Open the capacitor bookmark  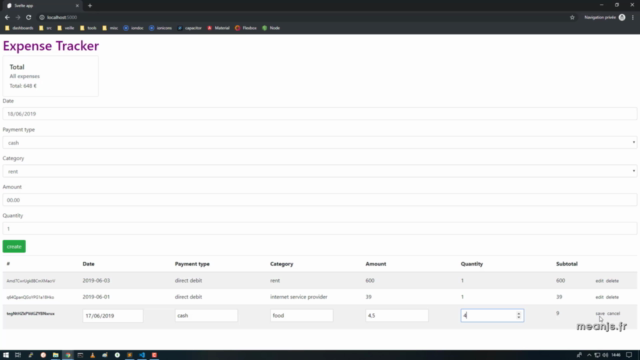(x=189, y=28)
